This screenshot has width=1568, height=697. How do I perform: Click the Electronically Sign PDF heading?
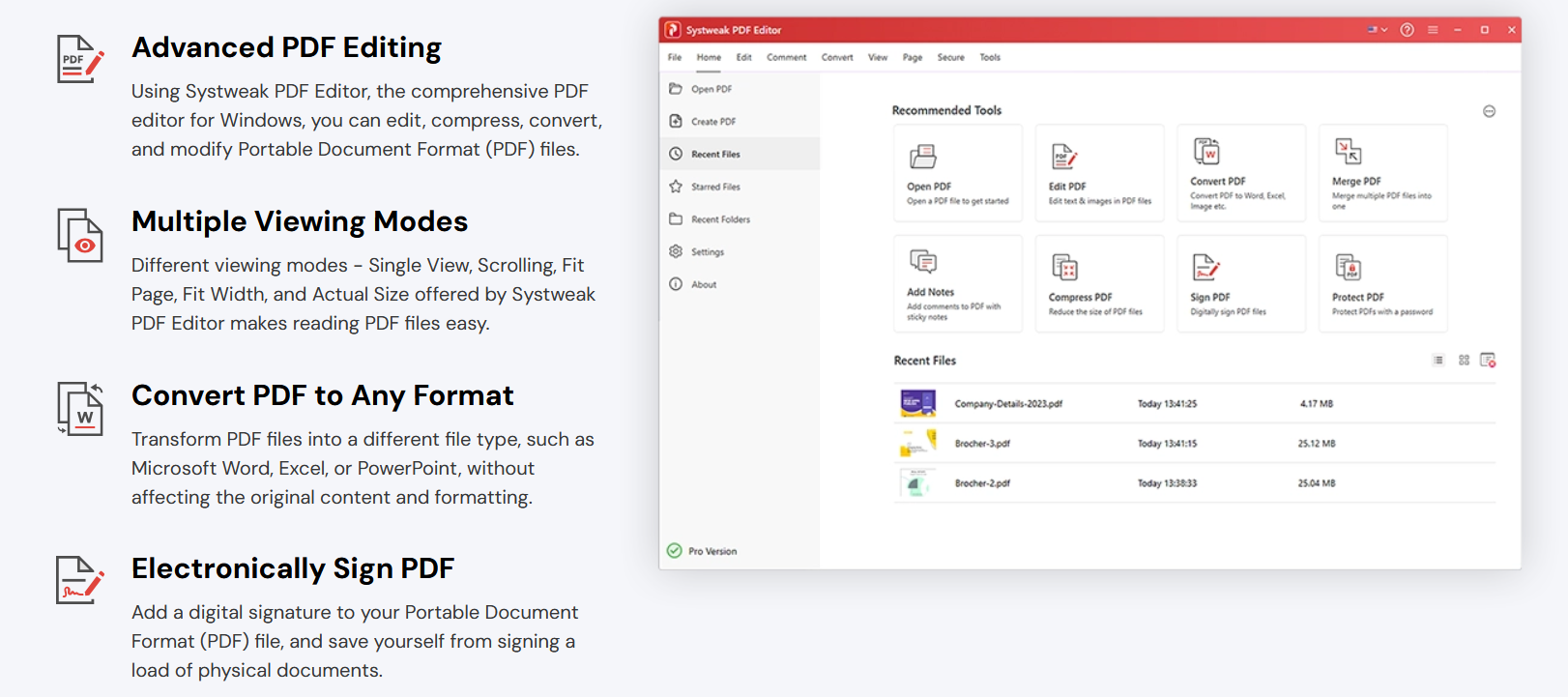pyautogui.click(x=293, y=568)
